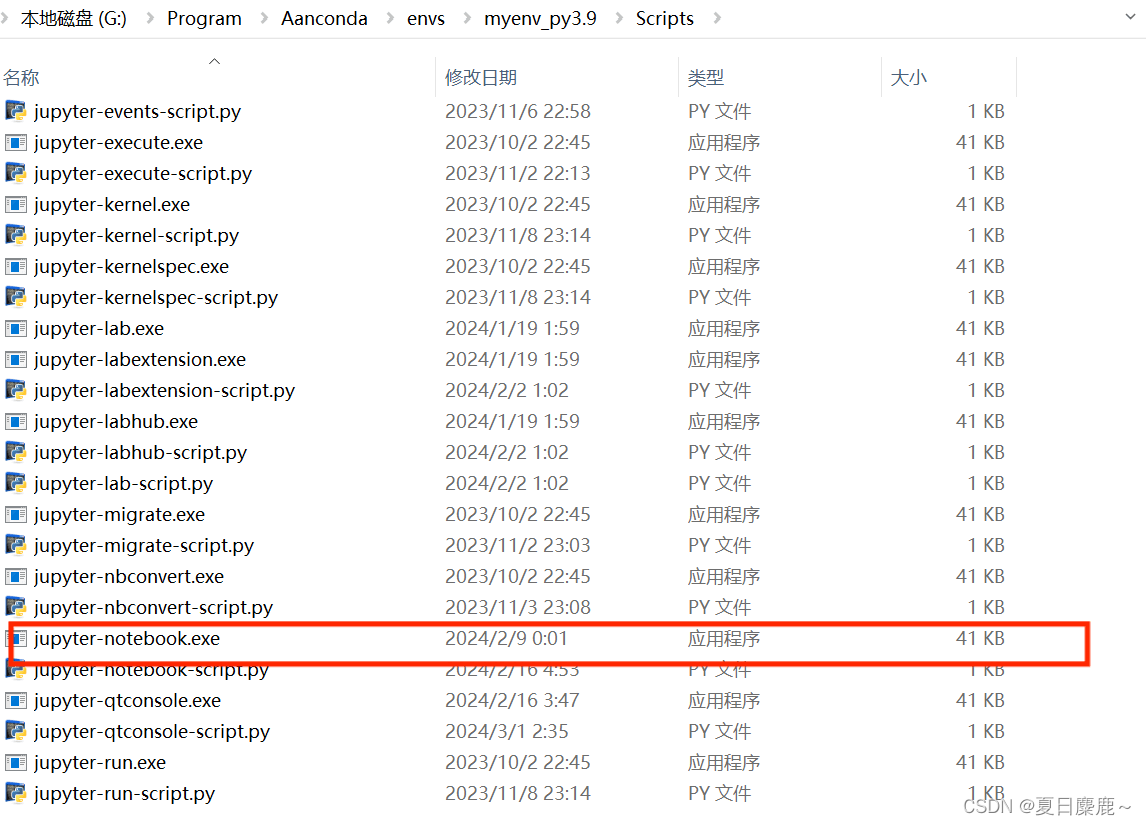
Task: Click the date 2023/11/2 23:03
Action: (518, 545)
